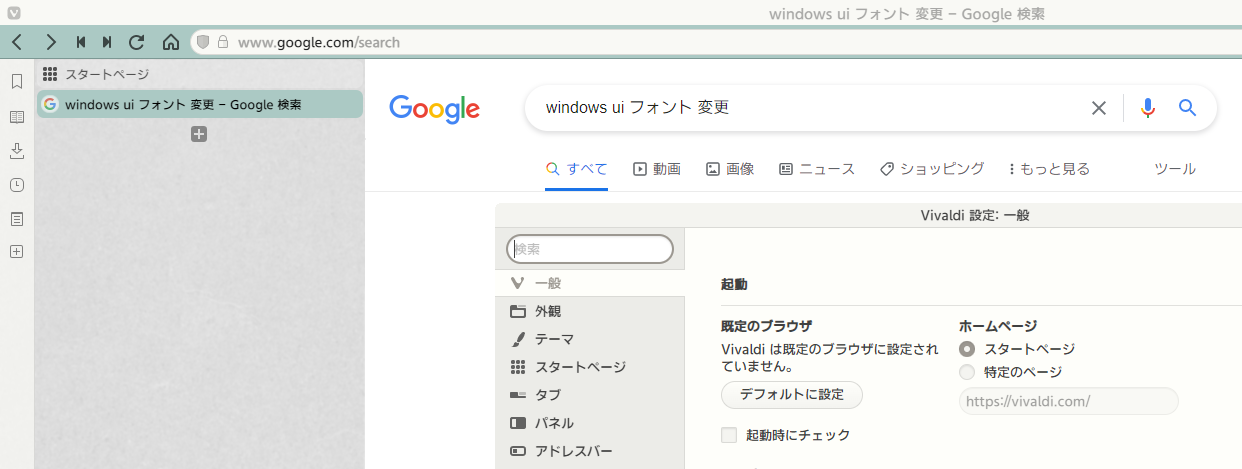Select the 特定のページ radio button
1242x469 pixels.
pos(966,372)
